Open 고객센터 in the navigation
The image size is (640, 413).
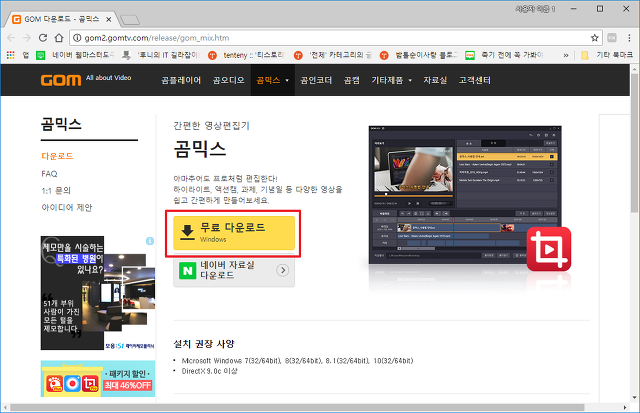tap(475, 80)
